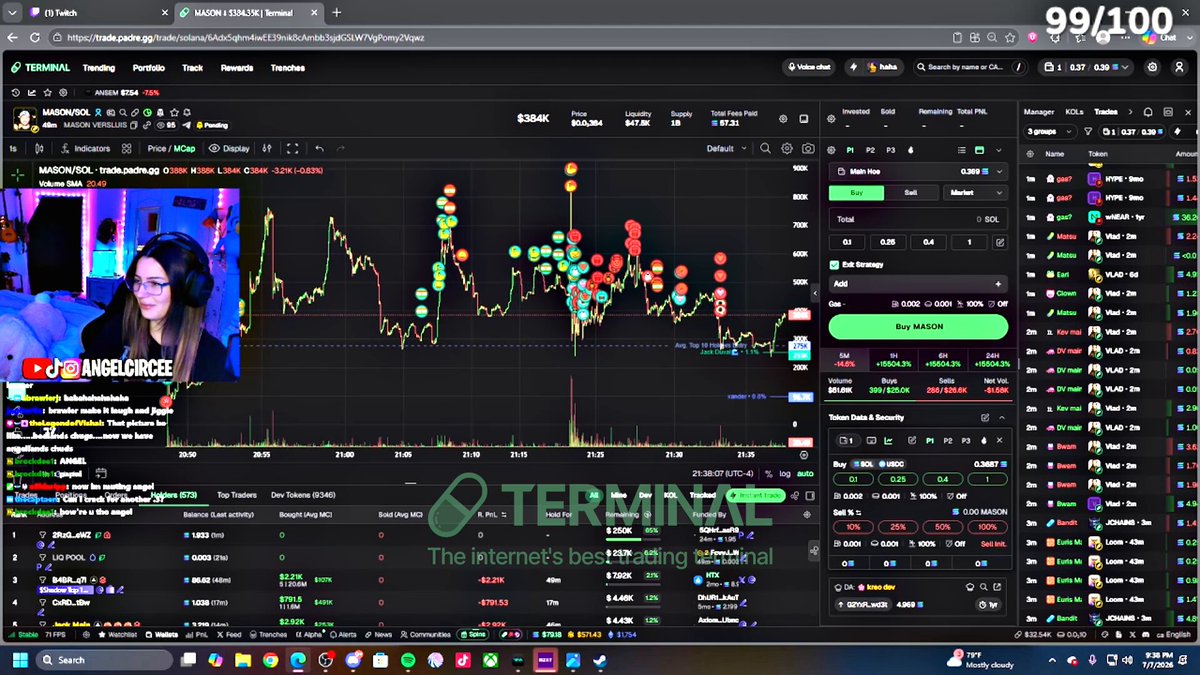Expand the Main Hoe wallet selector
The height and width of the screenshot is (675, 1200).
click(x=918, y=171)
